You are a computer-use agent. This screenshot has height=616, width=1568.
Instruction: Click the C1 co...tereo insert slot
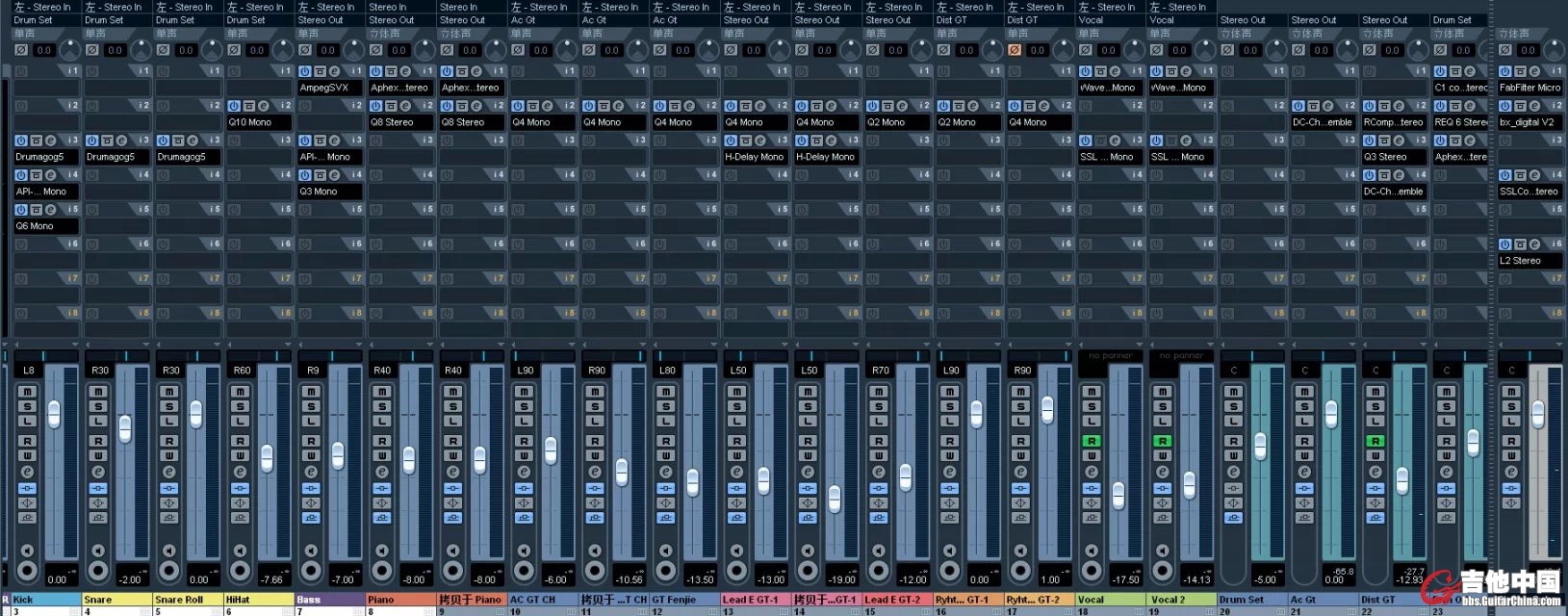tap(1461, 88)
